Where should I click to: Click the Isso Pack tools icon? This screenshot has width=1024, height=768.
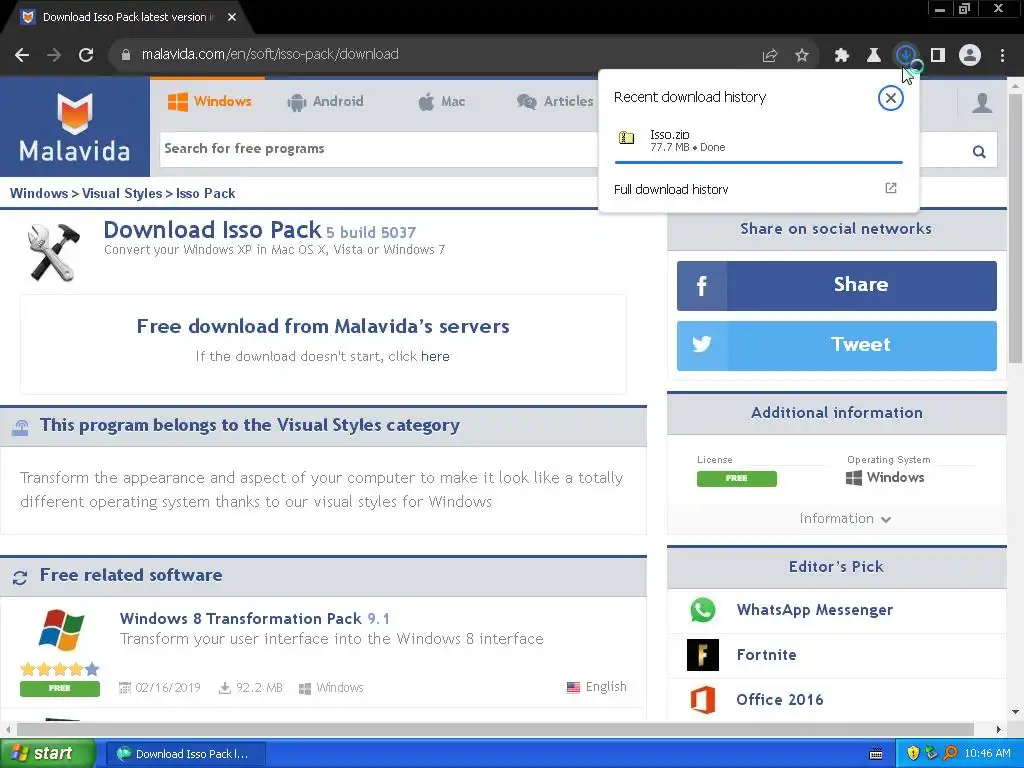coord(54,251)
